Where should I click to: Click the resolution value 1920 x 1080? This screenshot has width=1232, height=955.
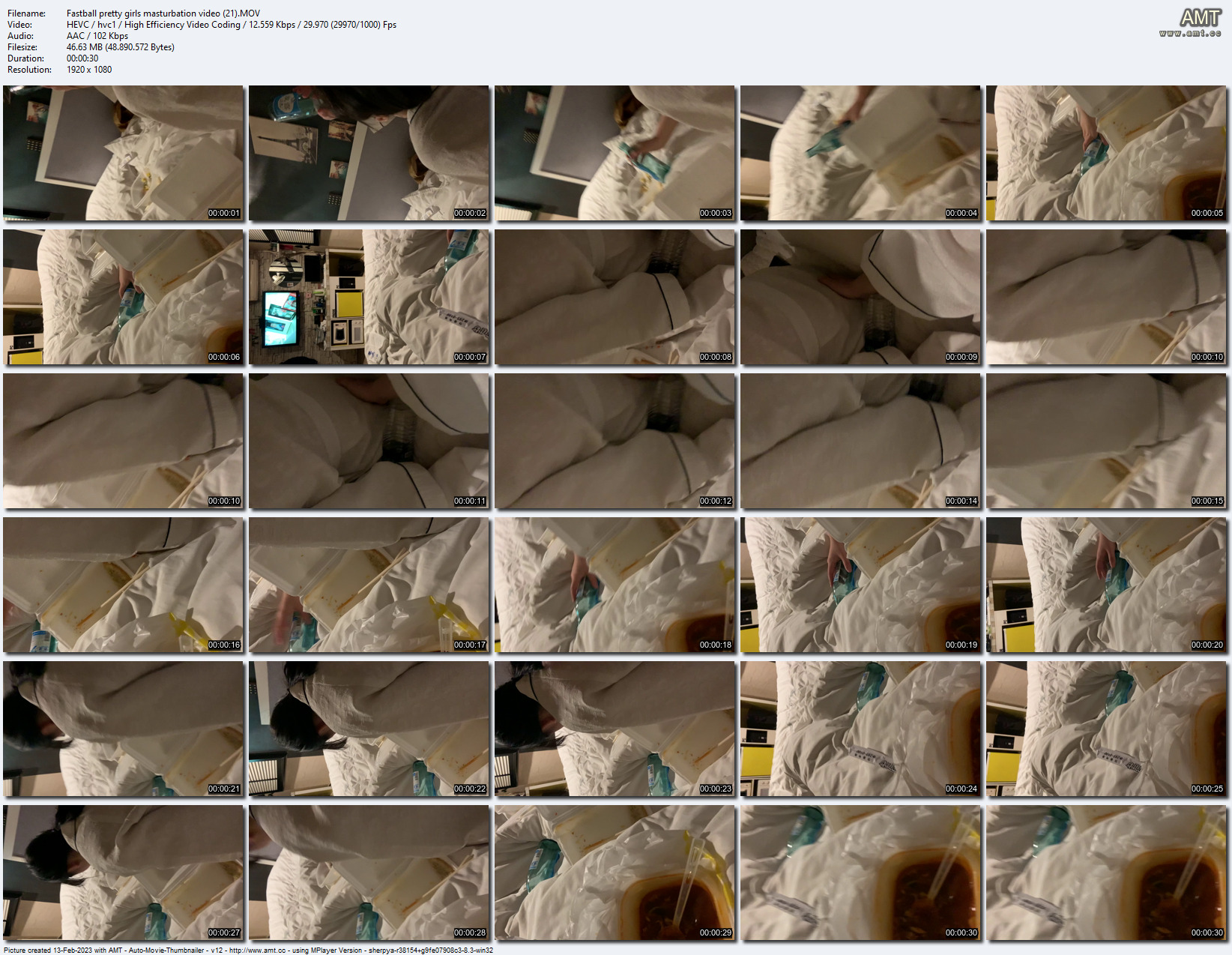pos(89,70)
